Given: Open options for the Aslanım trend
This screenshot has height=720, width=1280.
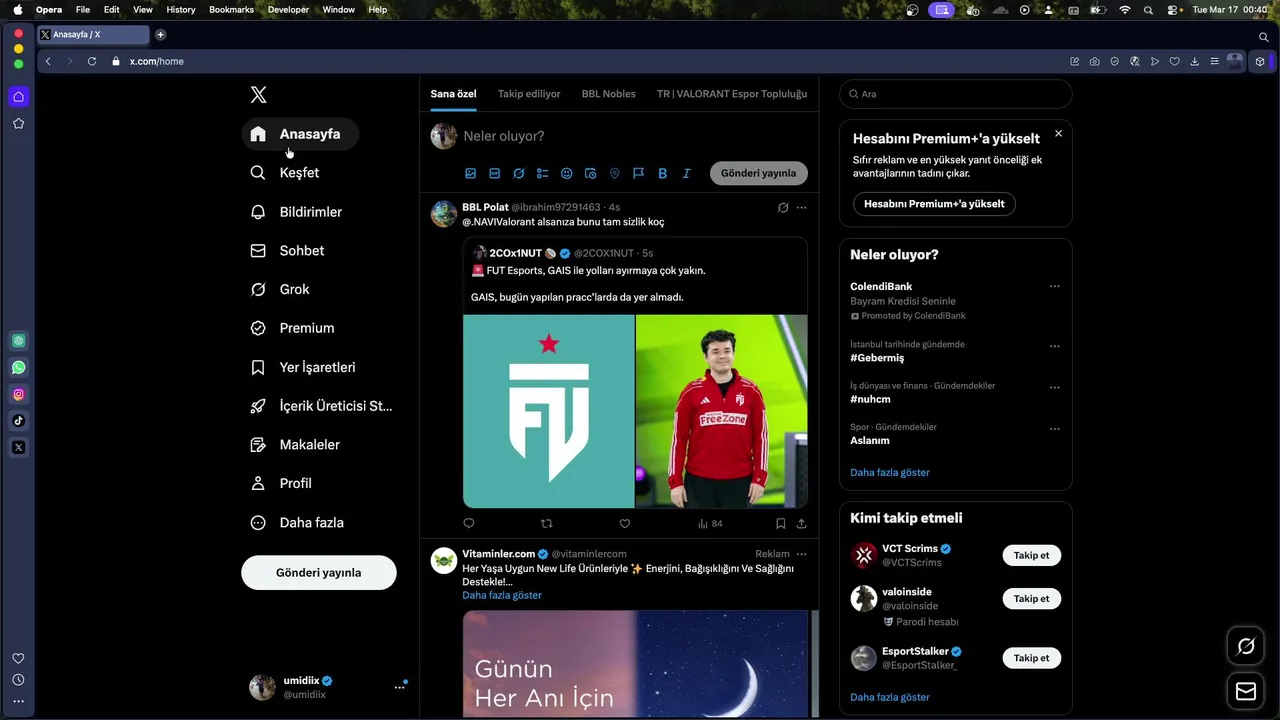Looking at the screenshot, I should tap(1054, 429).
